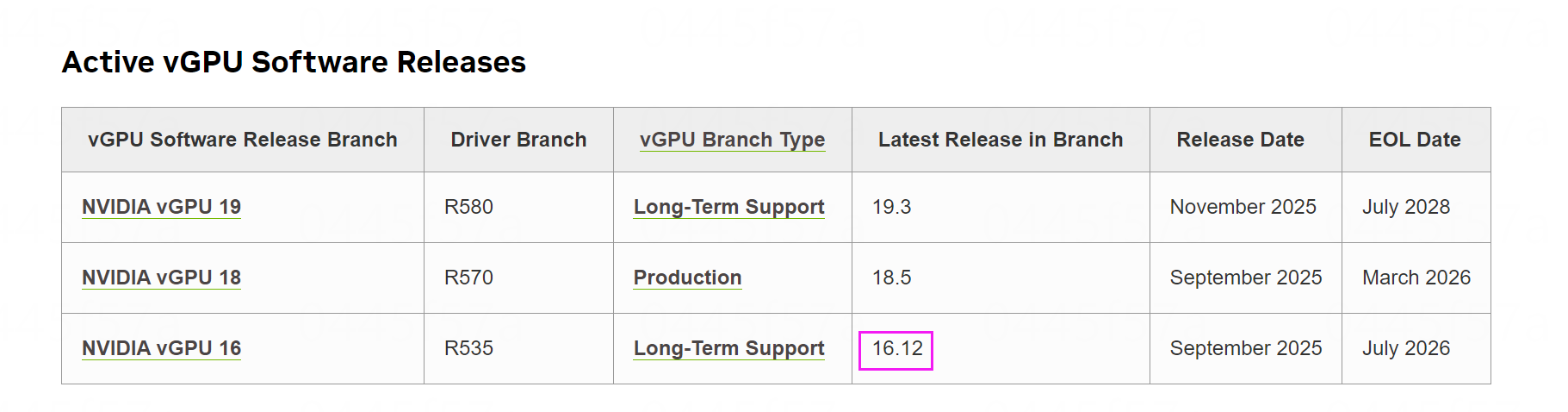
Task: Click the 18.5 latest release cell
Action: click(891, 278)
